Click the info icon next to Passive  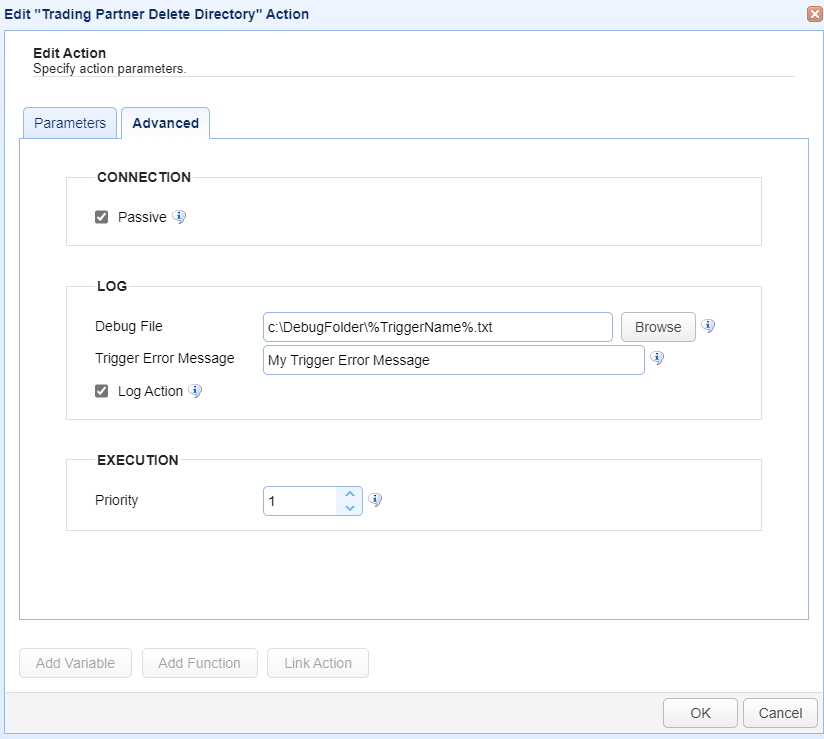pos(179,217)
